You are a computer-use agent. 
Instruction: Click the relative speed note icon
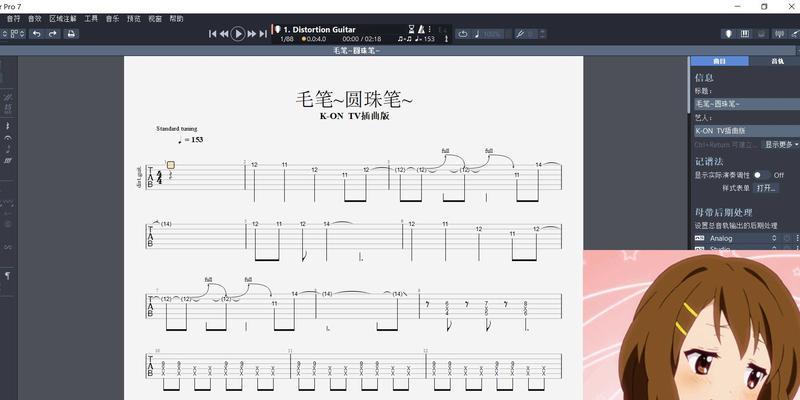pyautogui.click(x=478, y=34)
